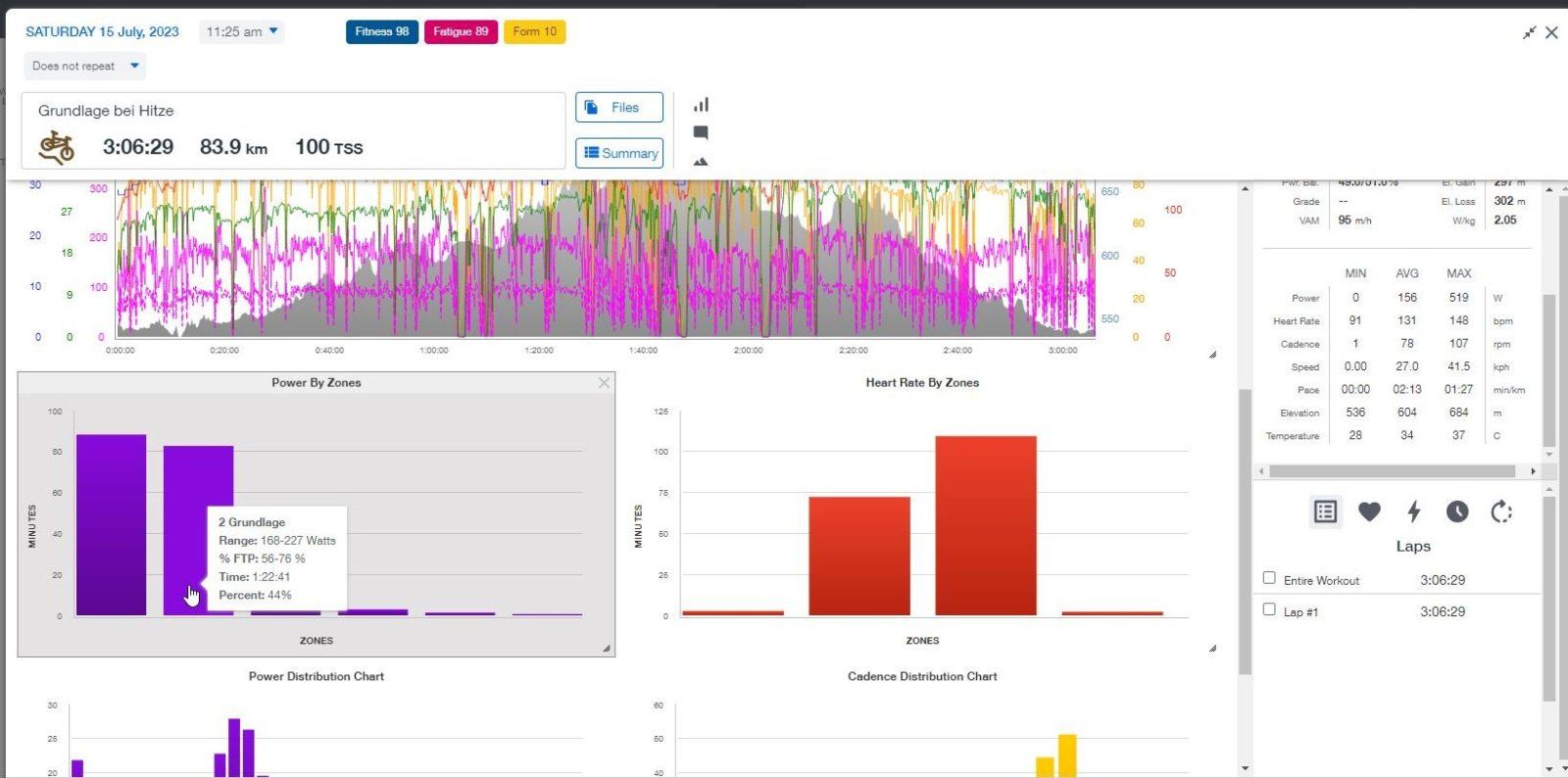Click the bike sport type icon
The width and height of the screenshot is (1568, 778).
pyautogui.click(x=57, y=147)
